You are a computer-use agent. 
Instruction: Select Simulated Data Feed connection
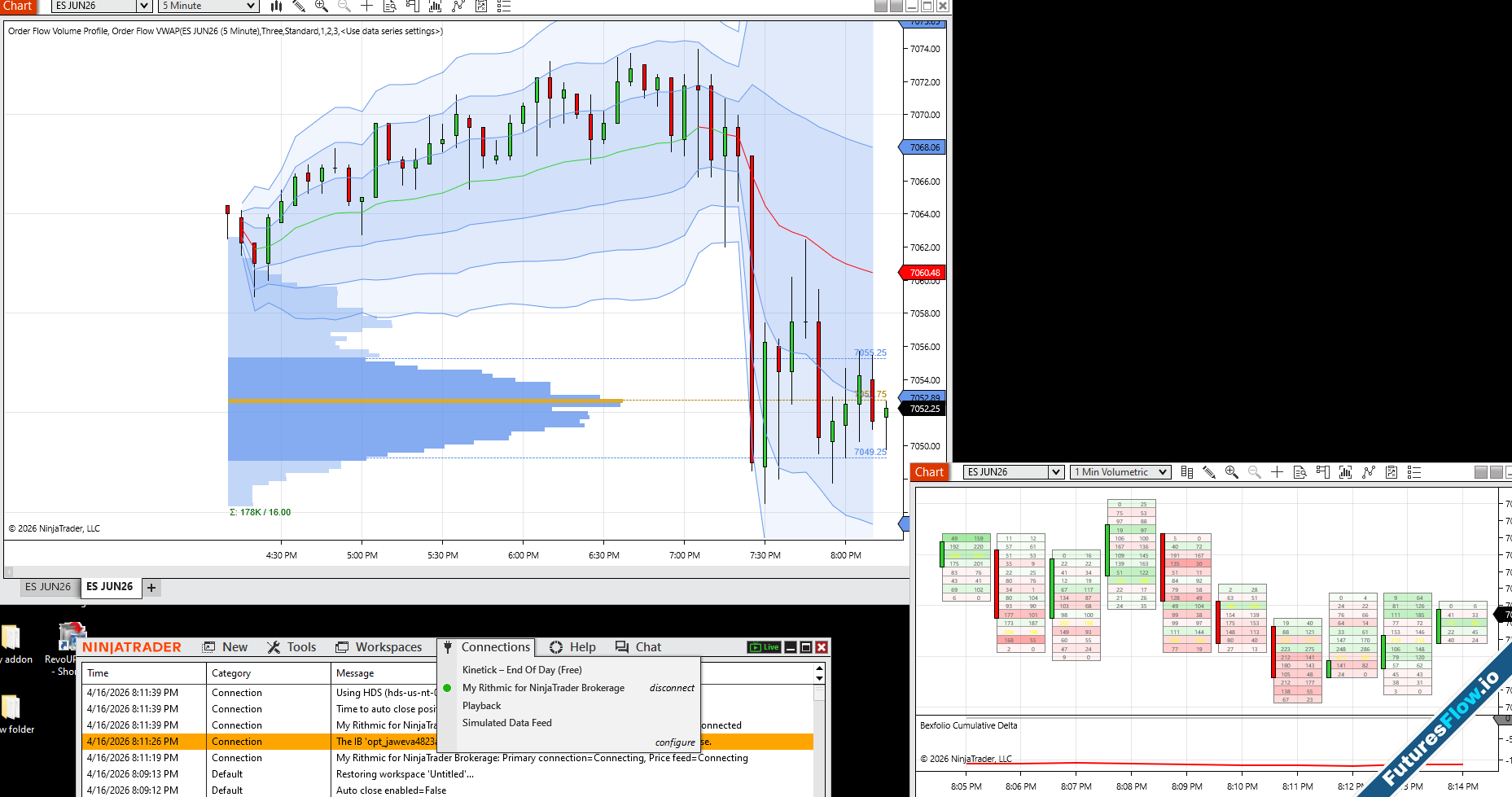click(x=506, y=723)
